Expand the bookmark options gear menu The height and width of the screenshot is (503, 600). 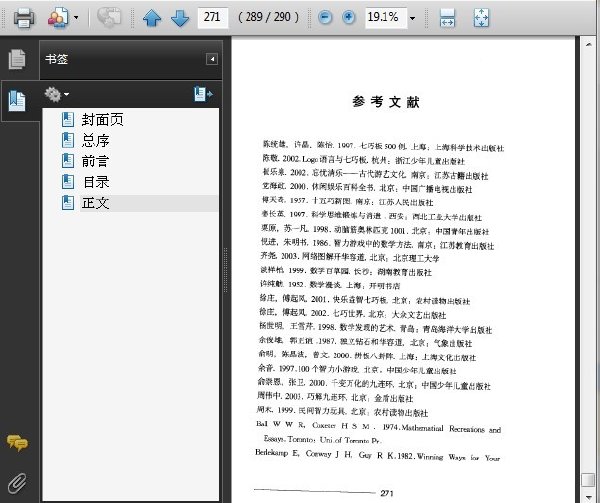coord(56,94)
